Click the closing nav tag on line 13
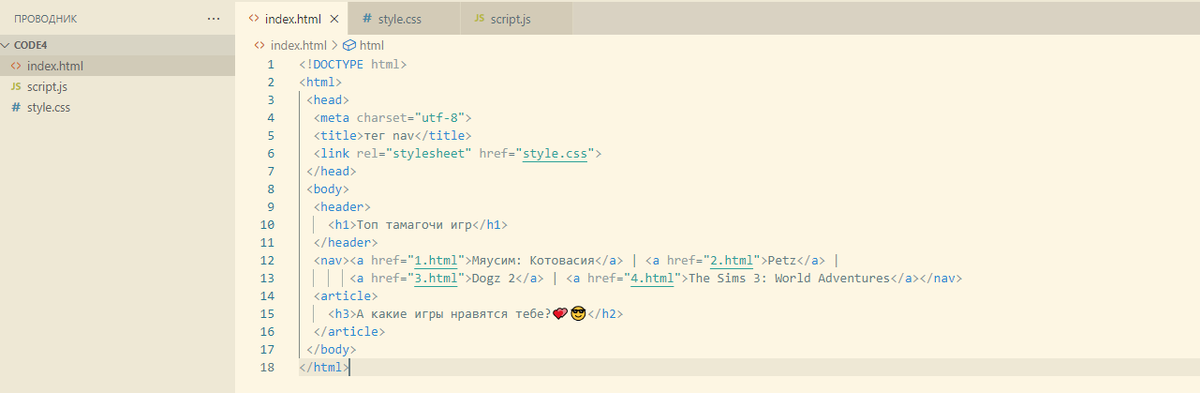Viewport: 1200px width, 393px height. [x=941, y=278]
